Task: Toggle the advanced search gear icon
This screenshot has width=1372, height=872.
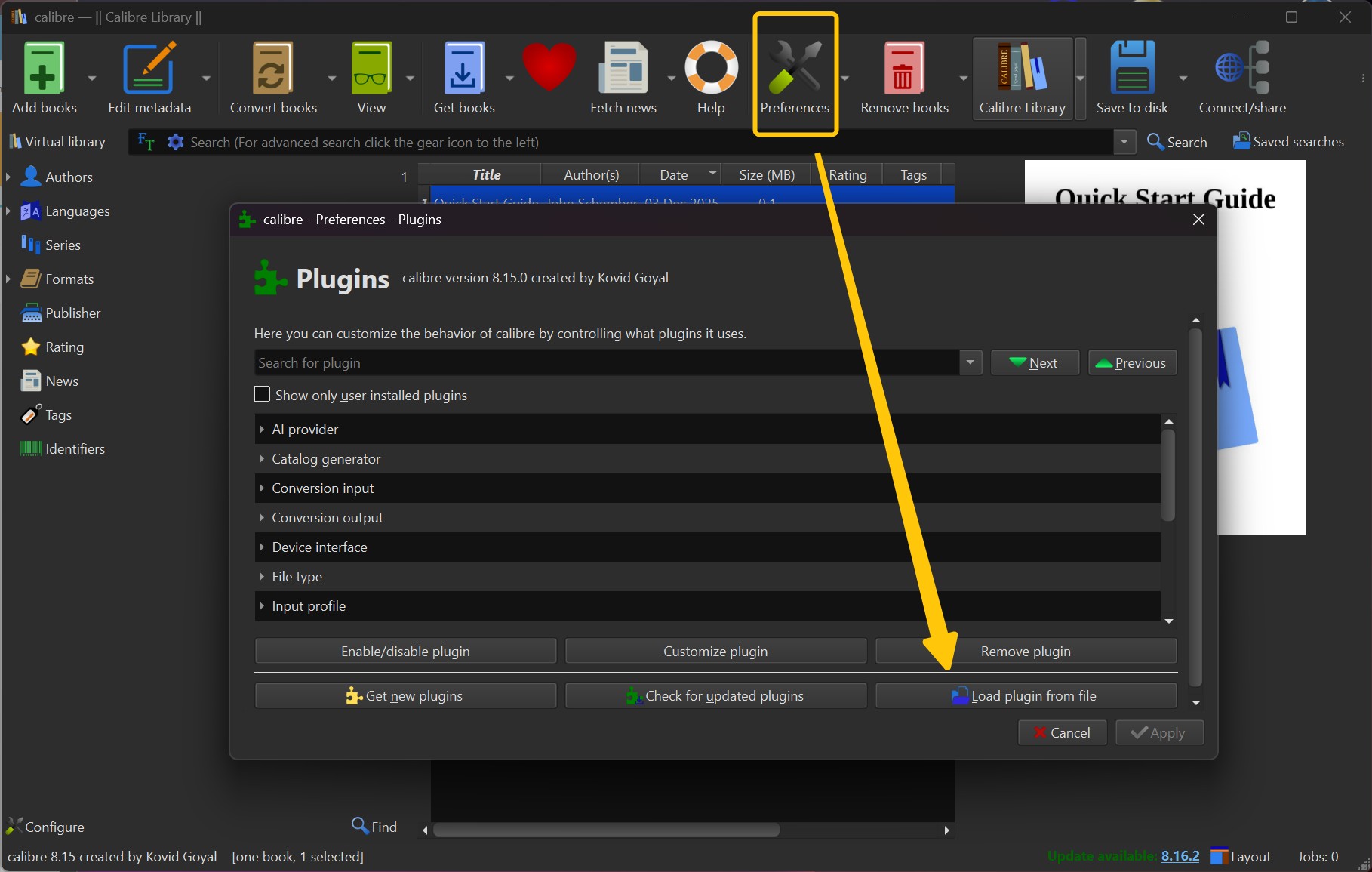Action: [175, 142]
